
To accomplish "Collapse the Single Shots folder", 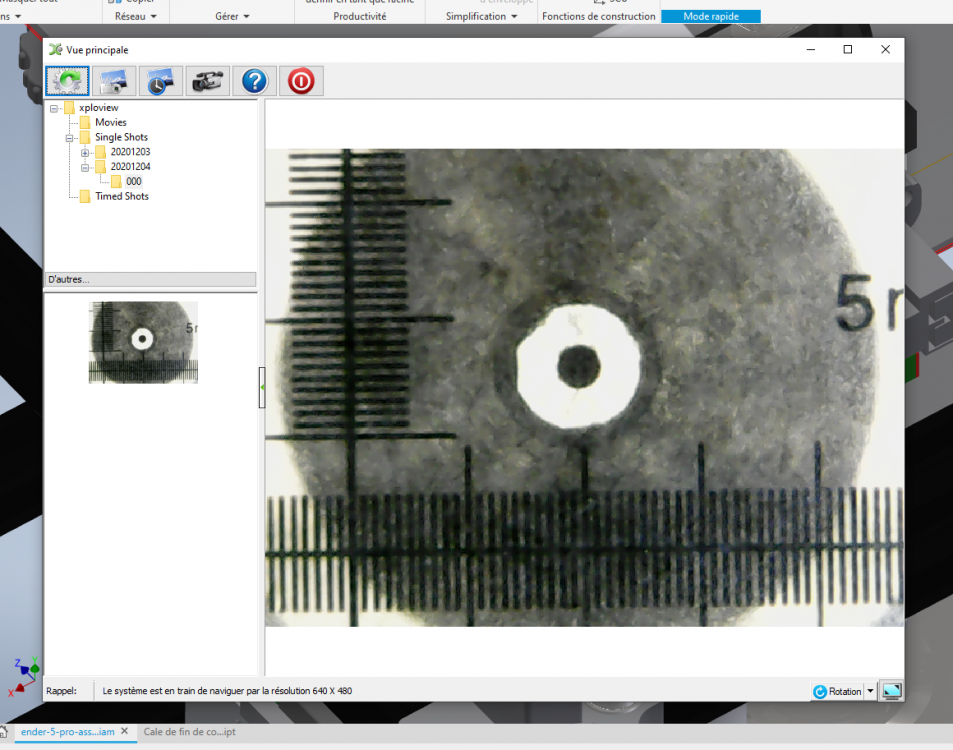I will pyautogui.click(x=69, y=138).
